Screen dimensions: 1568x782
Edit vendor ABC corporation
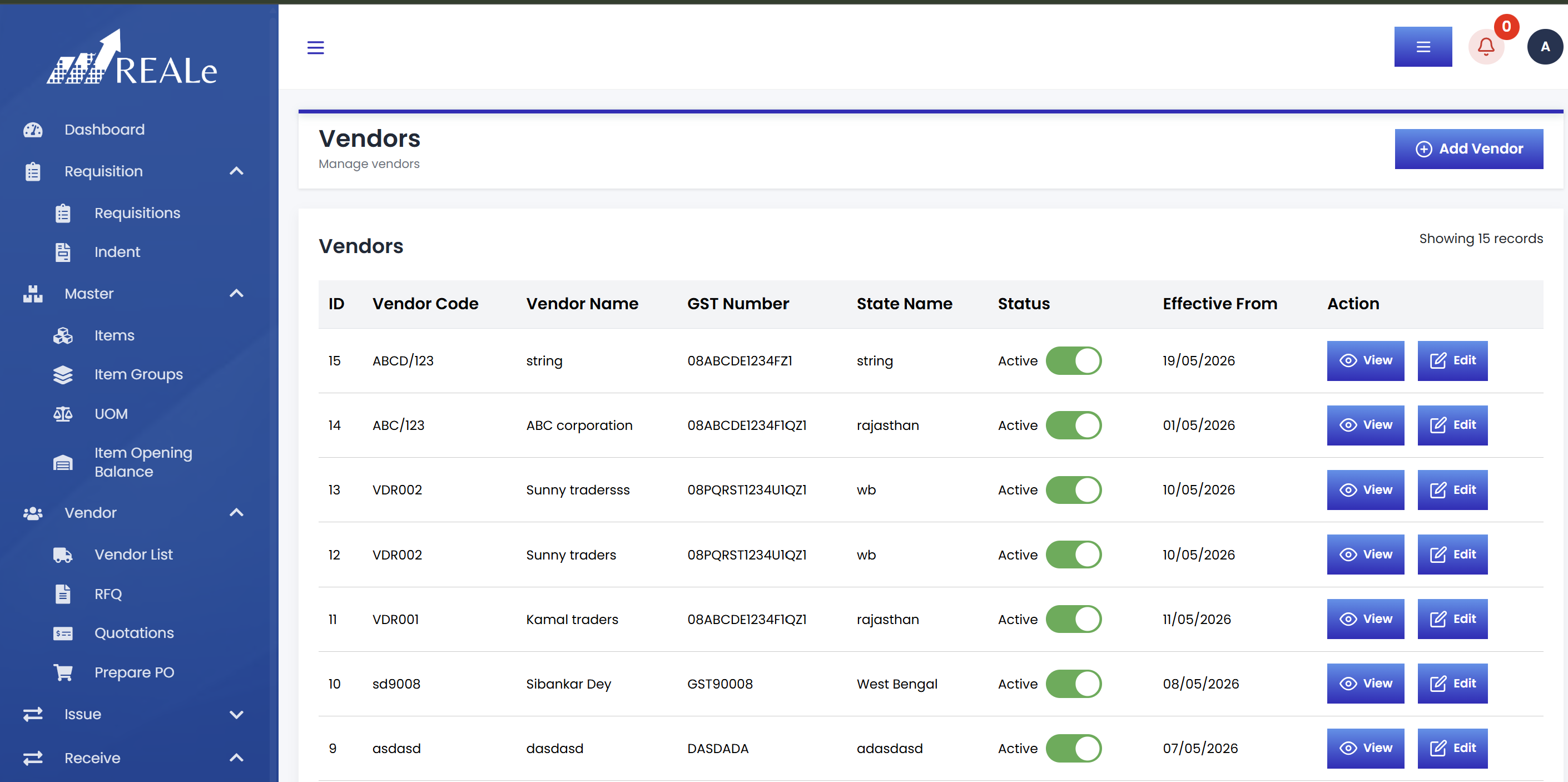coord(1452,425)
